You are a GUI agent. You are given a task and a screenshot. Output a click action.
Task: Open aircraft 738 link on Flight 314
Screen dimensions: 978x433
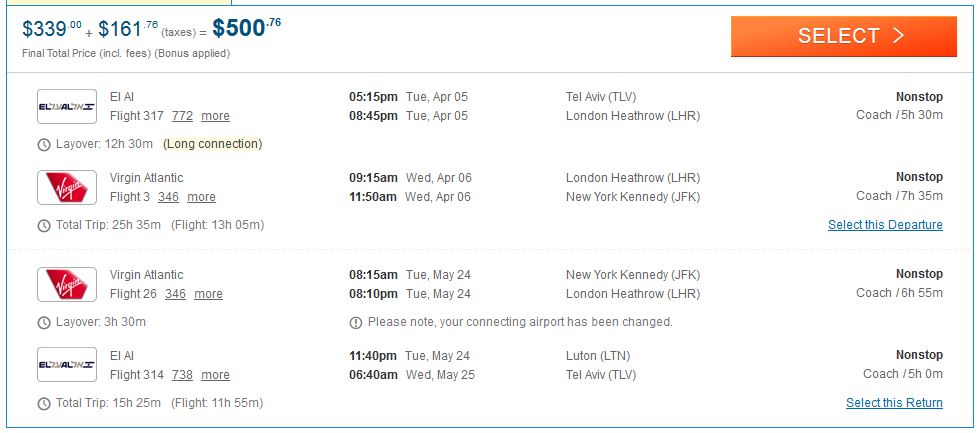click(x=182, y=375)
